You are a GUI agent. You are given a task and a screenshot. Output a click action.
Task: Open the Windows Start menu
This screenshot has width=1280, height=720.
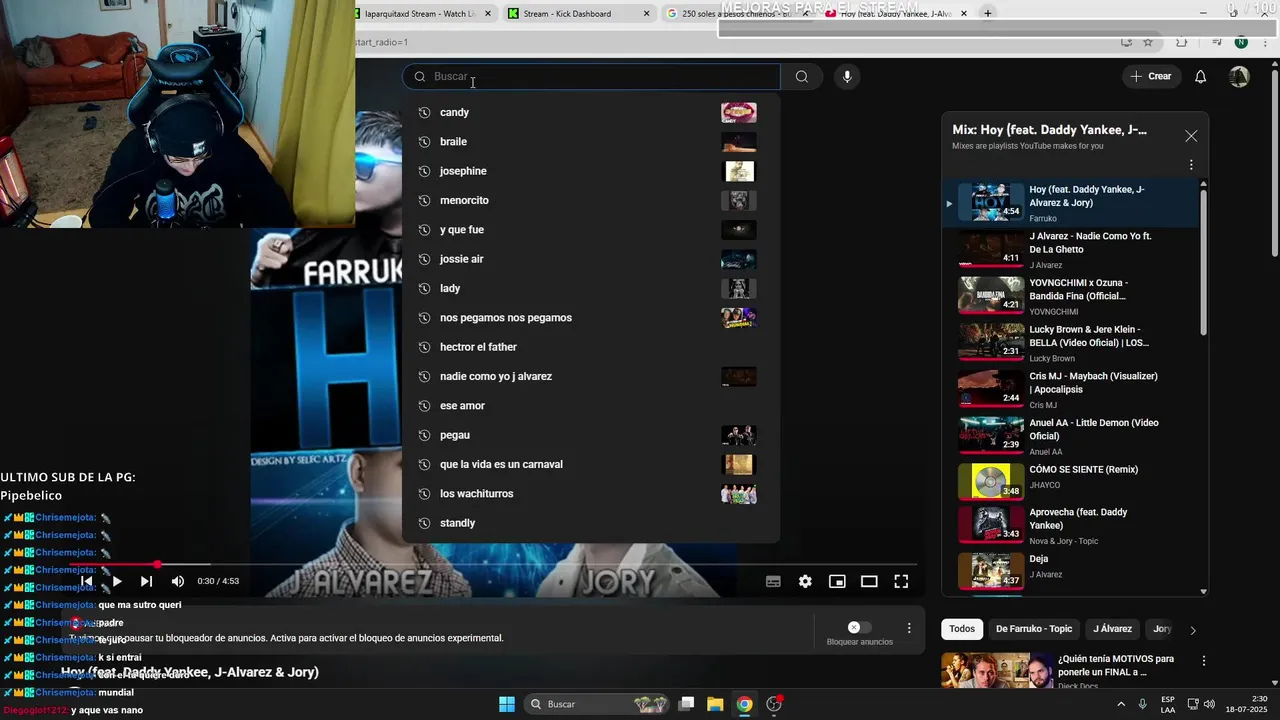pyautogui.click(x=507, y=704)
